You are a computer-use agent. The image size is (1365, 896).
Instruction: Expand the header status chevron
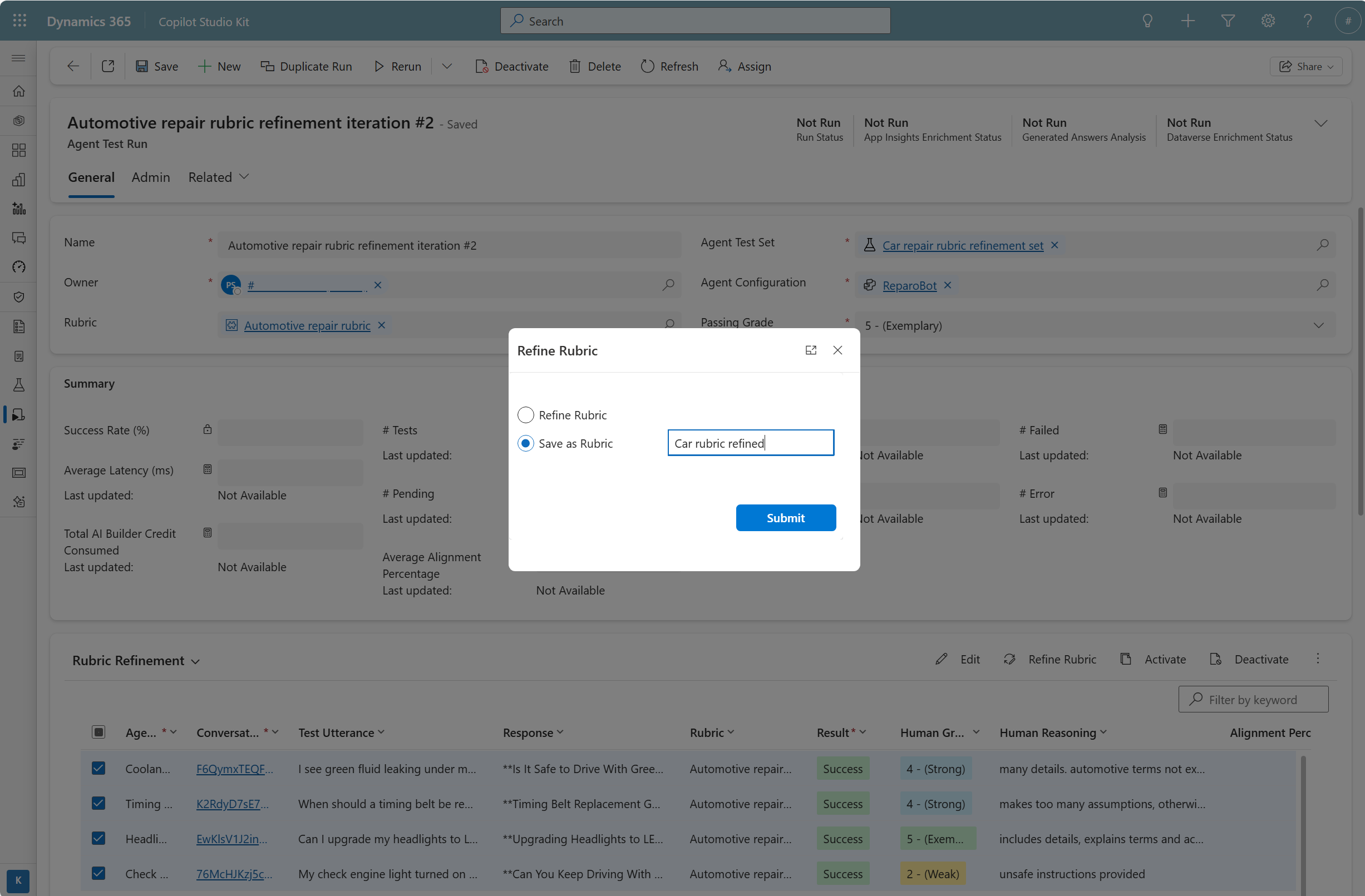click(1321, 123)
